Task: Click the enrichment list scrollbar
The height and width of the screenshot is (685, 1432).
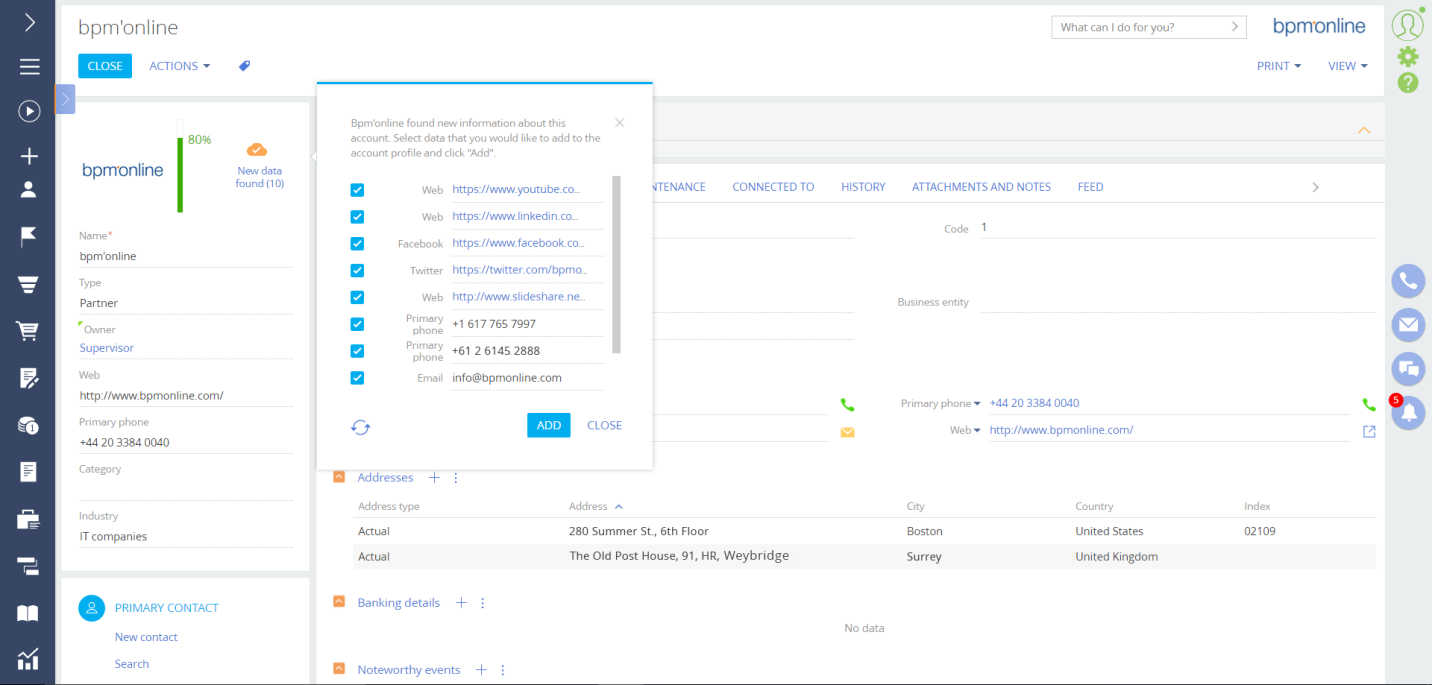Action: click(616, 265)
